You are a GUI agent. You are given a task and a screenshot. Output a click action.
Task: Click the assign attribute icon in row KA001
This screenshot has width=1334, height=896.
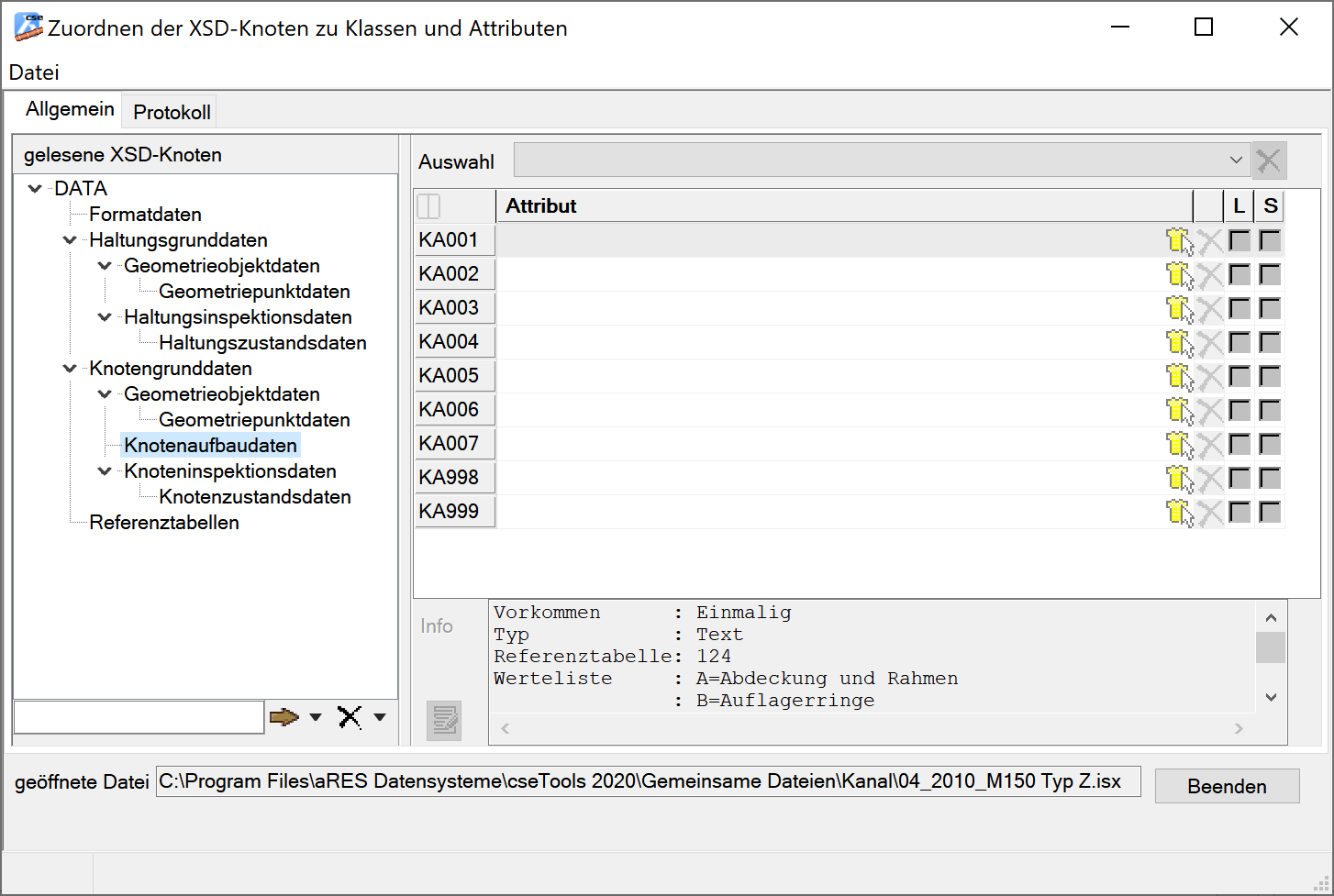pos(1179,241)
